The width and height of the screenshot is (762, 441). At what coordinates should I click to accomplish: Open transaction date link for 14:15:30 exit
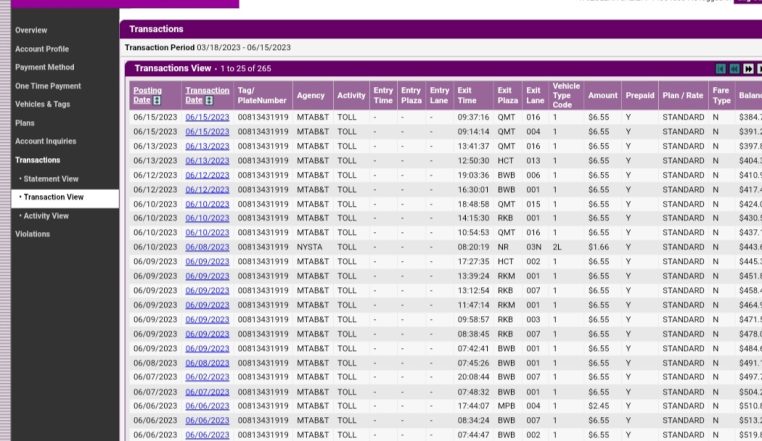pos(207,218)
